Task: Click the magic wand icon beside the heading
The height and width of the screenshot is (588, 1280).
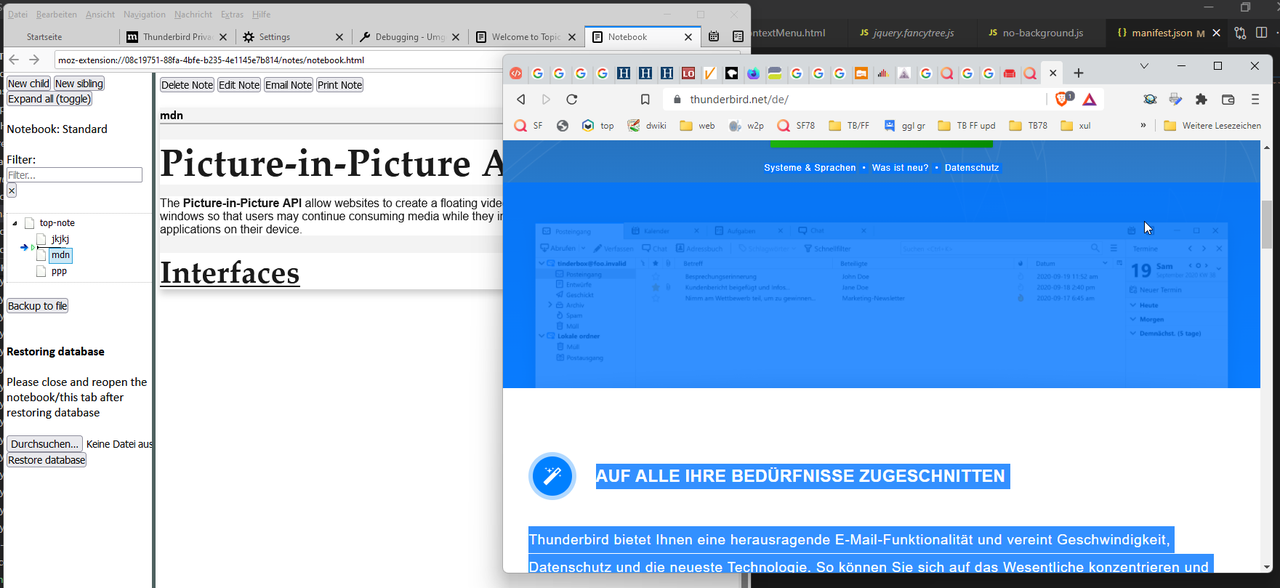Action: (x=551, y=476)
